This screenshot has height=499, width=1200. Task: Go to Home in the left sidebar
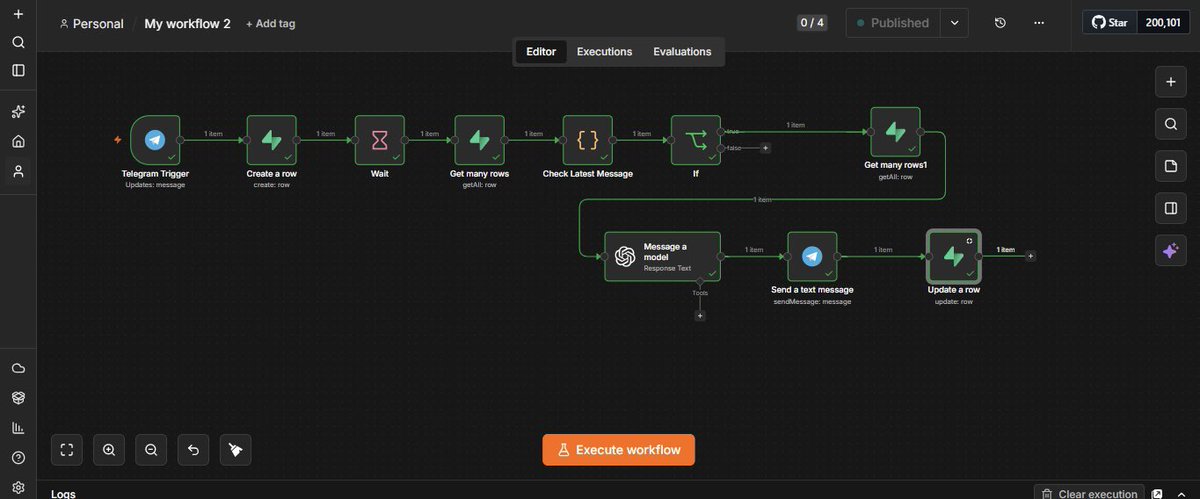tap(18, 141)
